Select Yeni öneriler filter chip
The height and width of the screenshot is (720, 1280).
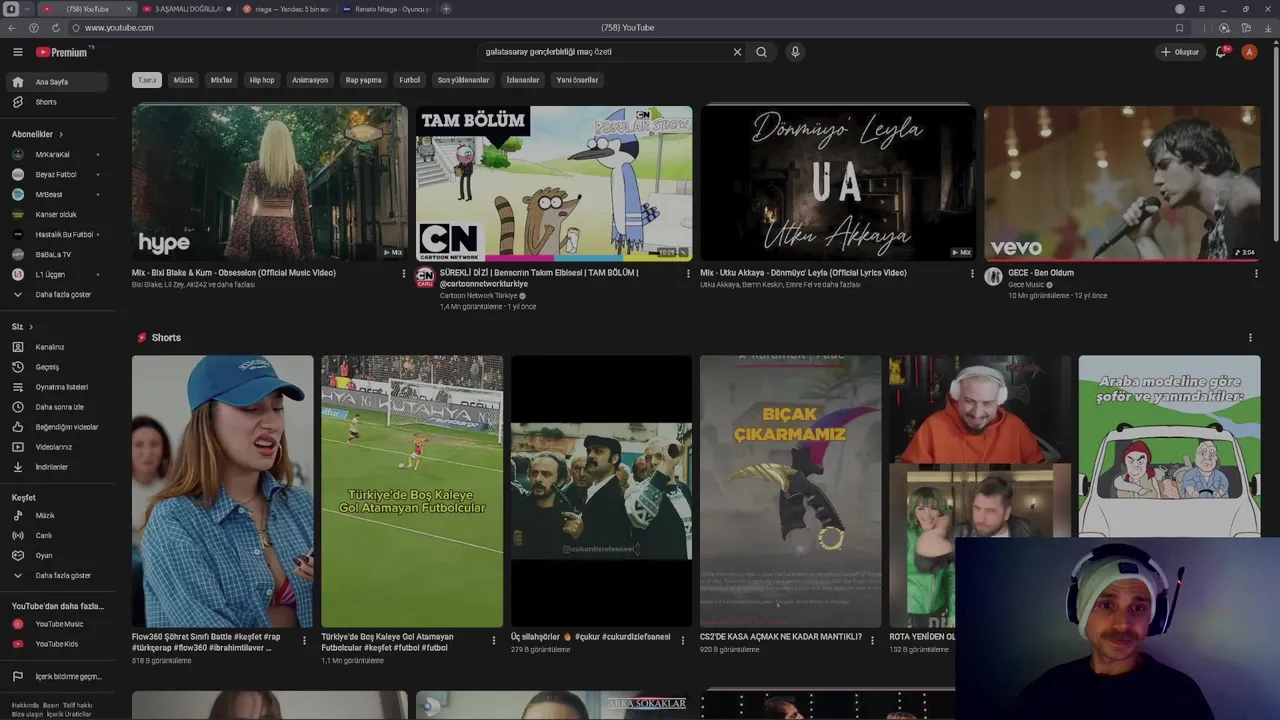click(x=577, y=80)
